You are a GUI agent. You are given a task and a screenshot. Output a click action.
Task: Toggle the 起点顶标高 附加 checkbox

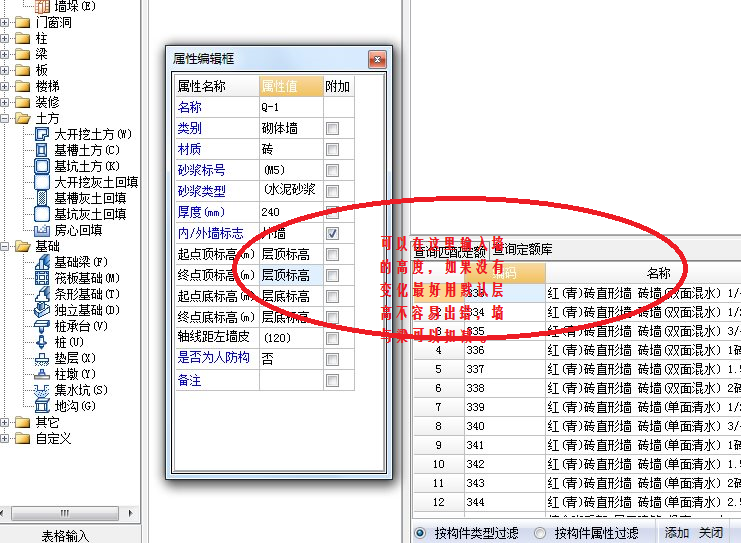[x=332, y=254]
